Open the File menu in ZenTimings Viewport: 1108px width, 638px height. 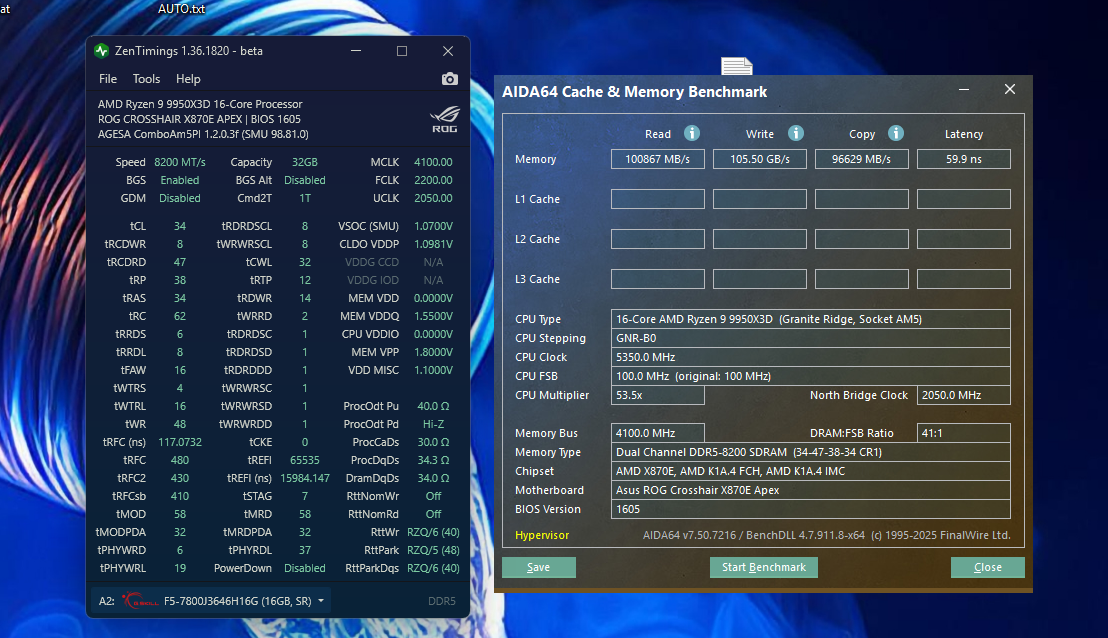pos(108,79)
